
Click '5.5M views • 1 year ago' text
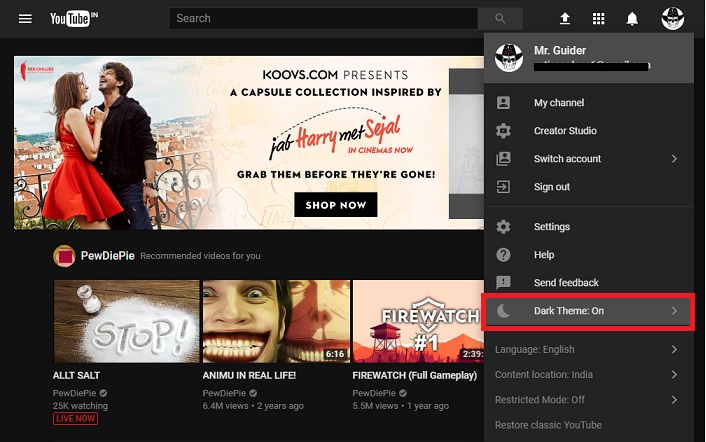pos(401,406)
